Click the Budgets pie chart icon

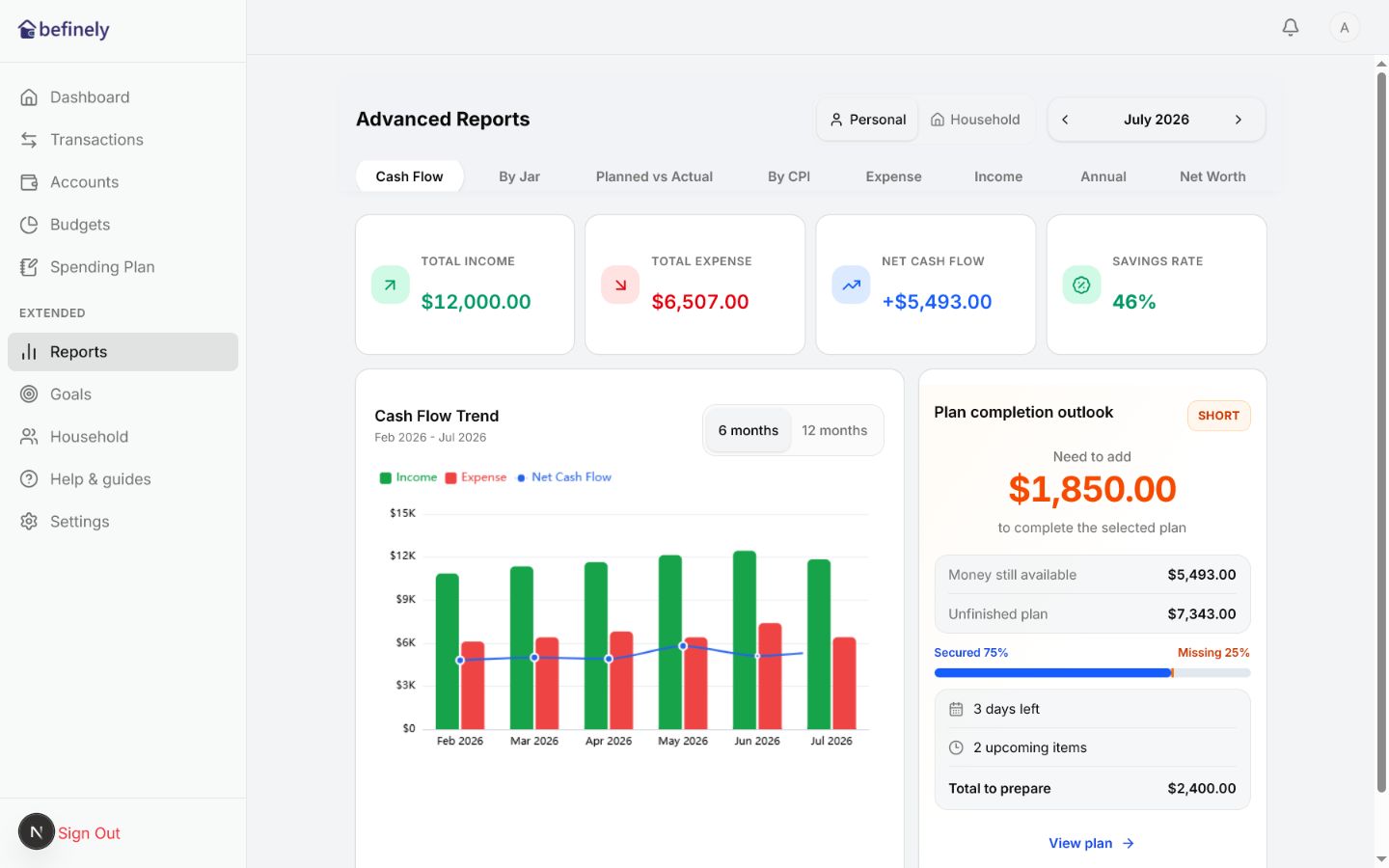tap(29, 225)
